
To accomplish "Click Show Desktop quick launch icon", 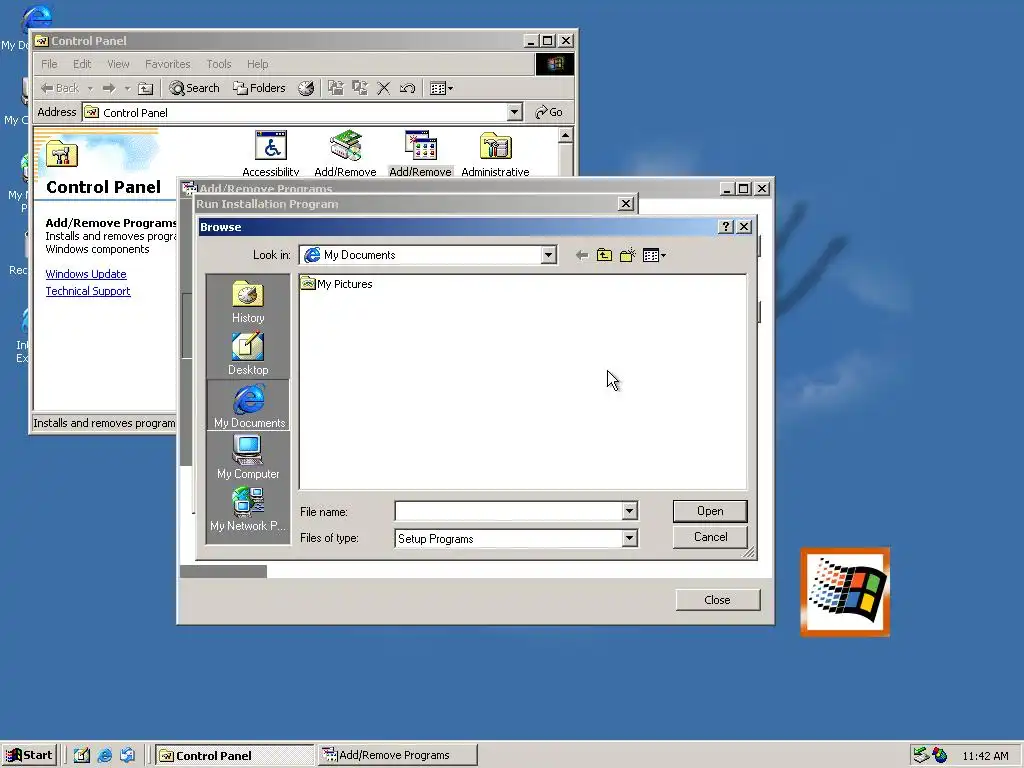I will pos(82,756).
